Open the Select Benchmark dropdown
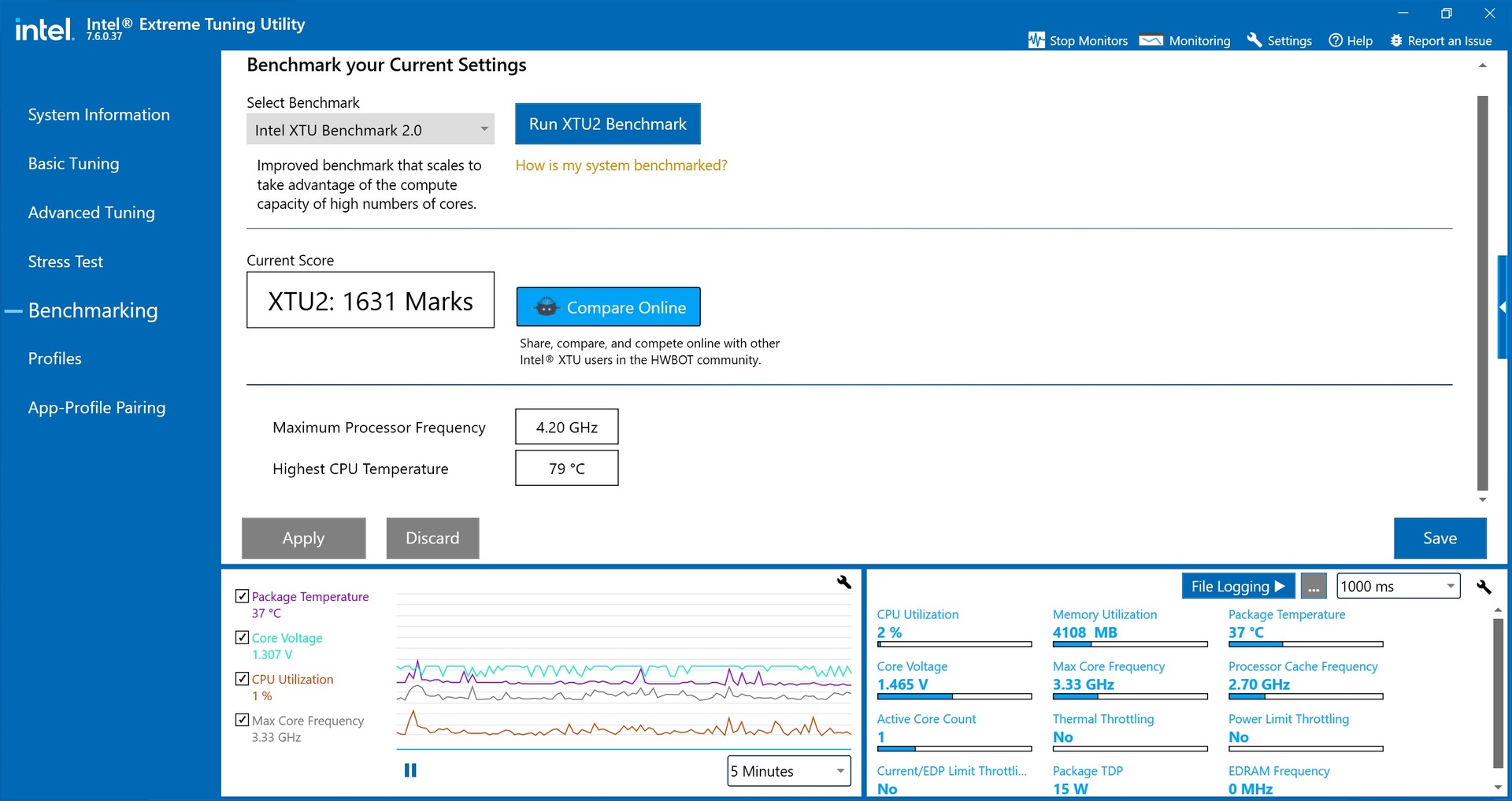 click(370, 129)
